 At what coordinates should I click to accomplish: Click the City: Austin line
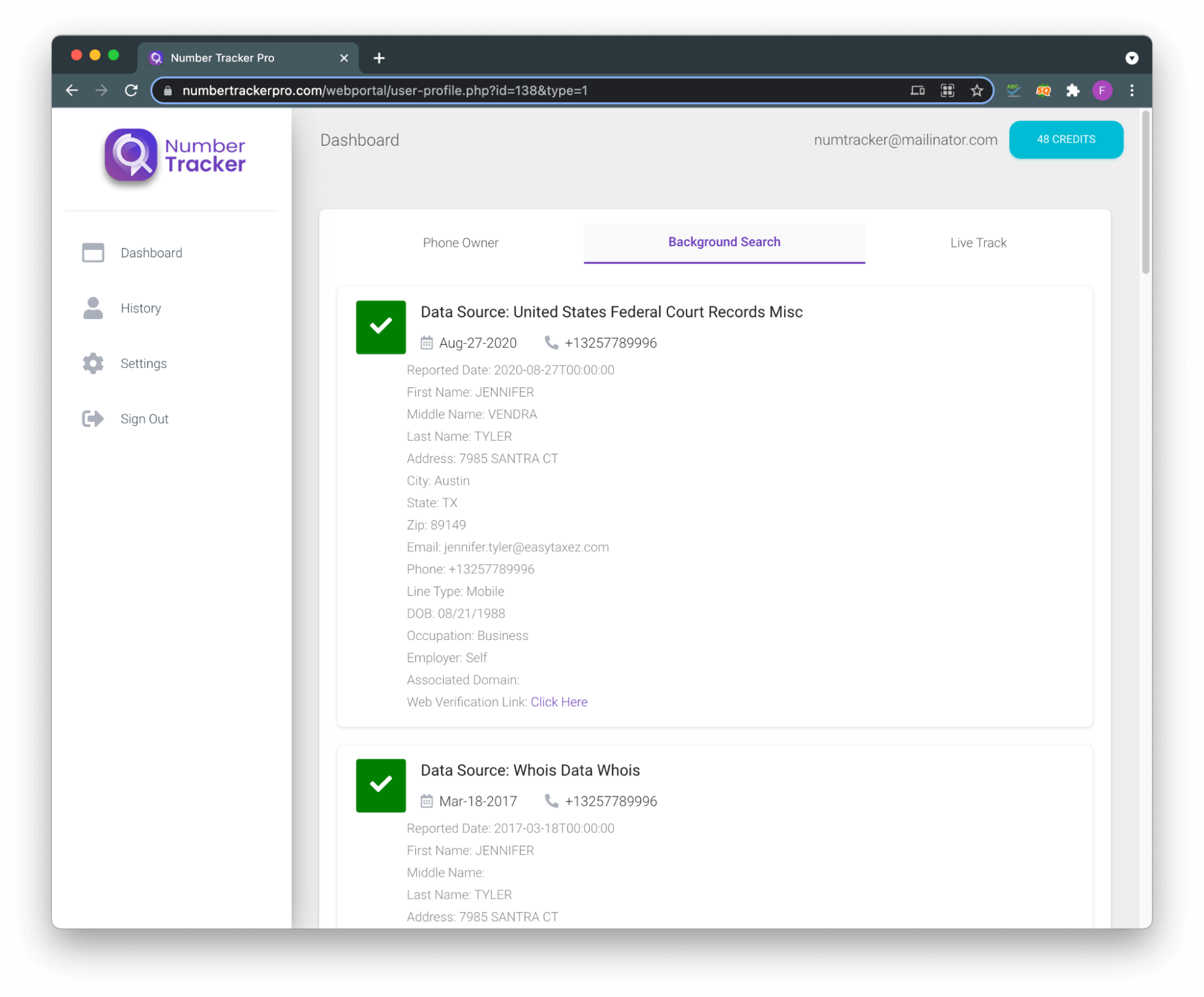coord(438,481)
